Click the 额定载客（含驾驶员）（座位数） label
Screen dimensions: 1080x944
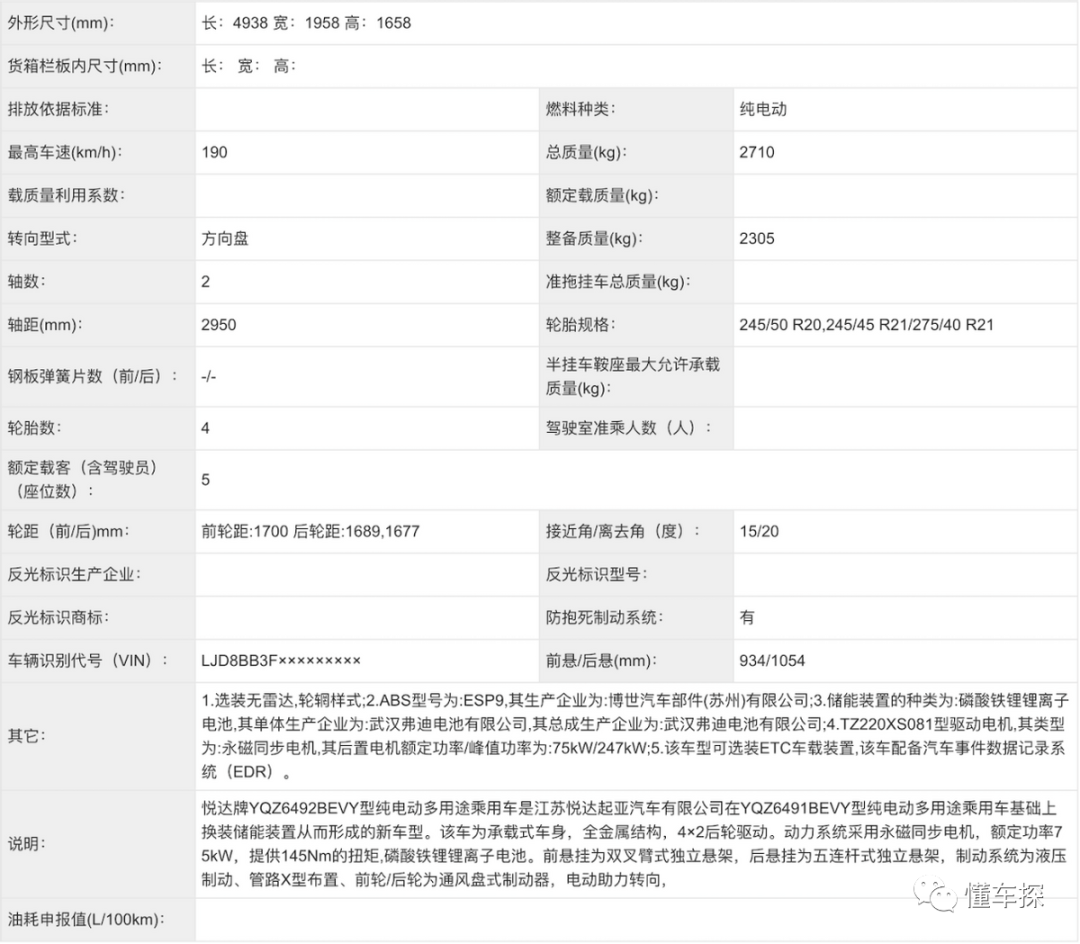pyautogui.click(x=85, y=479)
